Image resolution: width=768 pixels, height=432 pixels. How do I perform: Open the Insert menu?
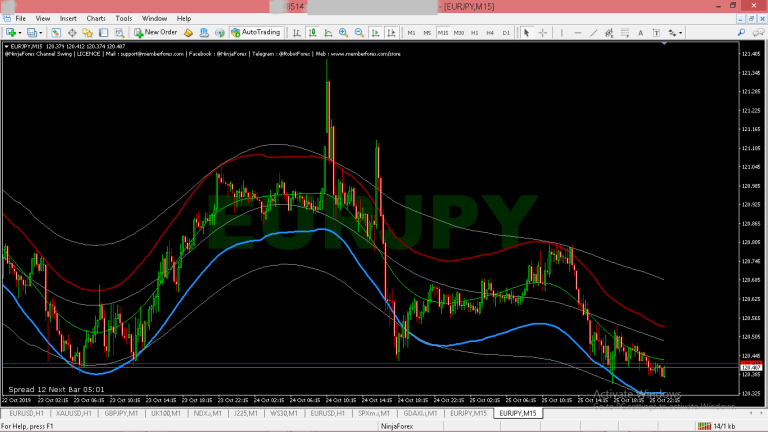[x=68, y=18]
